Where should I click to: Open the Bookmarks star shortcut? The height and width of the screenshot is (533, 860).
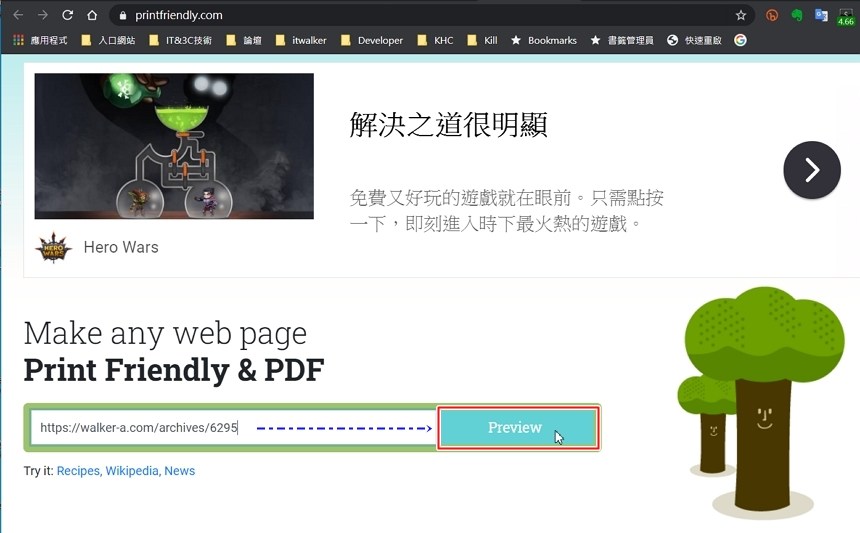(x=544, y=40)
